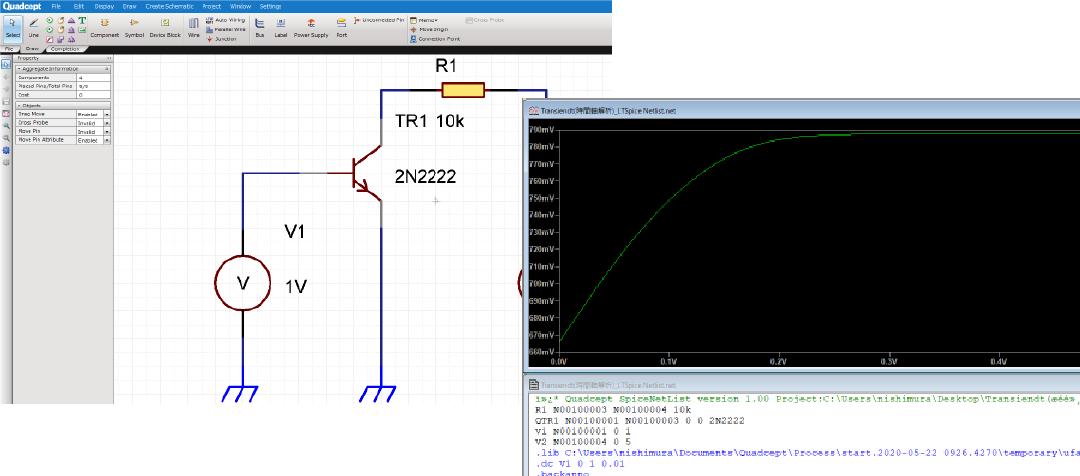The height and width of the screenshot is (476, 1080).
Task: Choose the Line drawing tool
Action: point(34,26)
